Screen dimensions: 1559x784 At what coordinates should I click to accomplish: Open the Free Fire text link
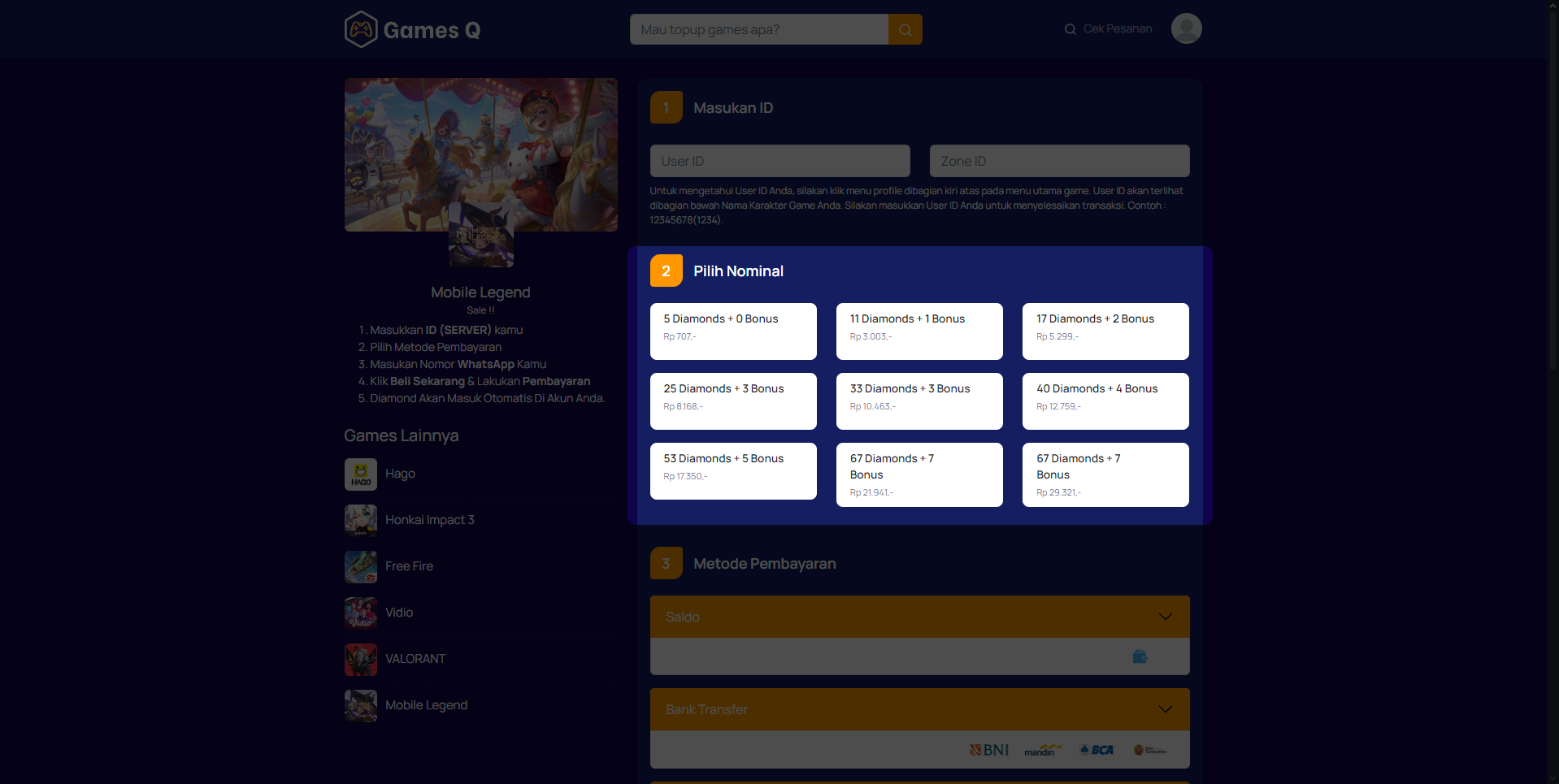click(x=409, y=566)
